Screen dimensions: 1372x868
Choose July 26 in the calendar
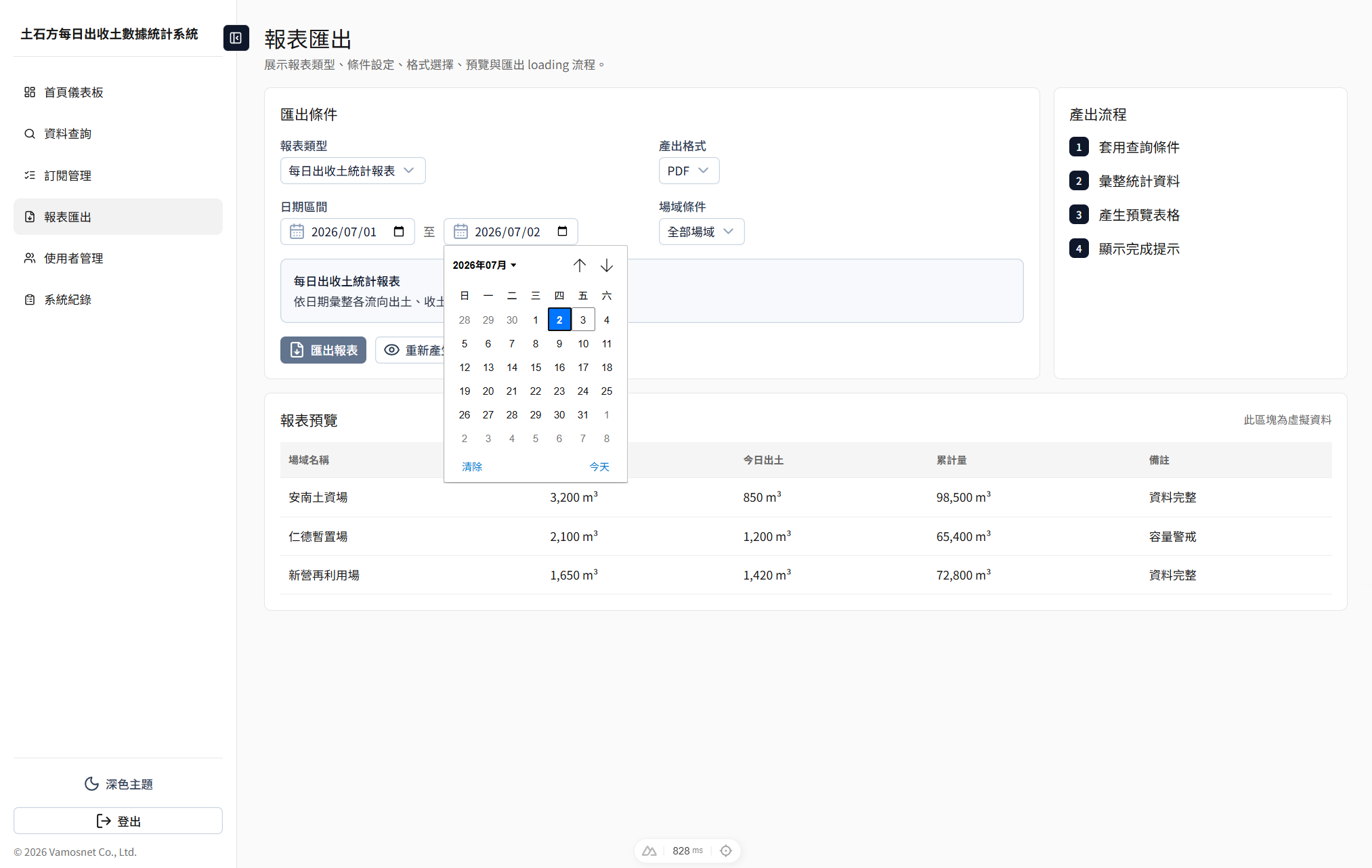(x=465, y=414)
